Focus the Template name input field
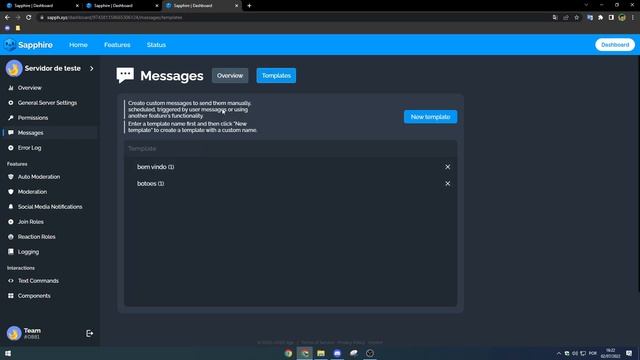The height and width of the screenshot is (360, 640). [x=291, y=149]
